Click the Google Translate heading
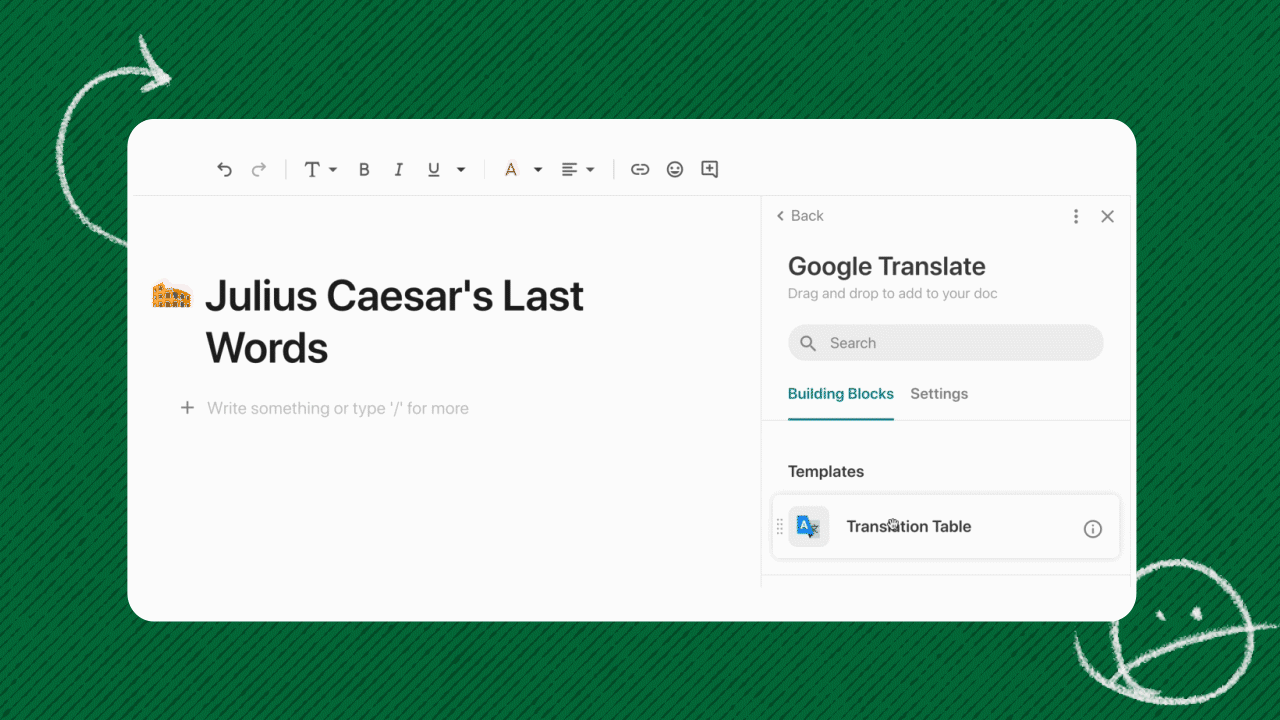Viewport: 1280px width, 720px height. pyautogui.click(x=887, y=266)
